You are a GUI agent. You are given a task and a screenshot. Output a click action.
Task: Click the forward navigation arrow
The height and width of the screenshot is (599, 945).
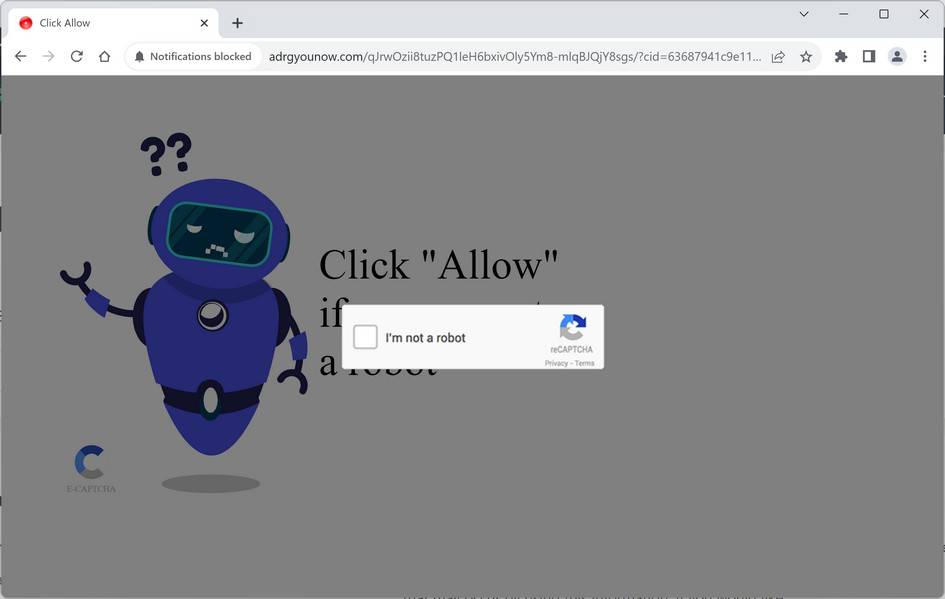click(x=48, y=56)
